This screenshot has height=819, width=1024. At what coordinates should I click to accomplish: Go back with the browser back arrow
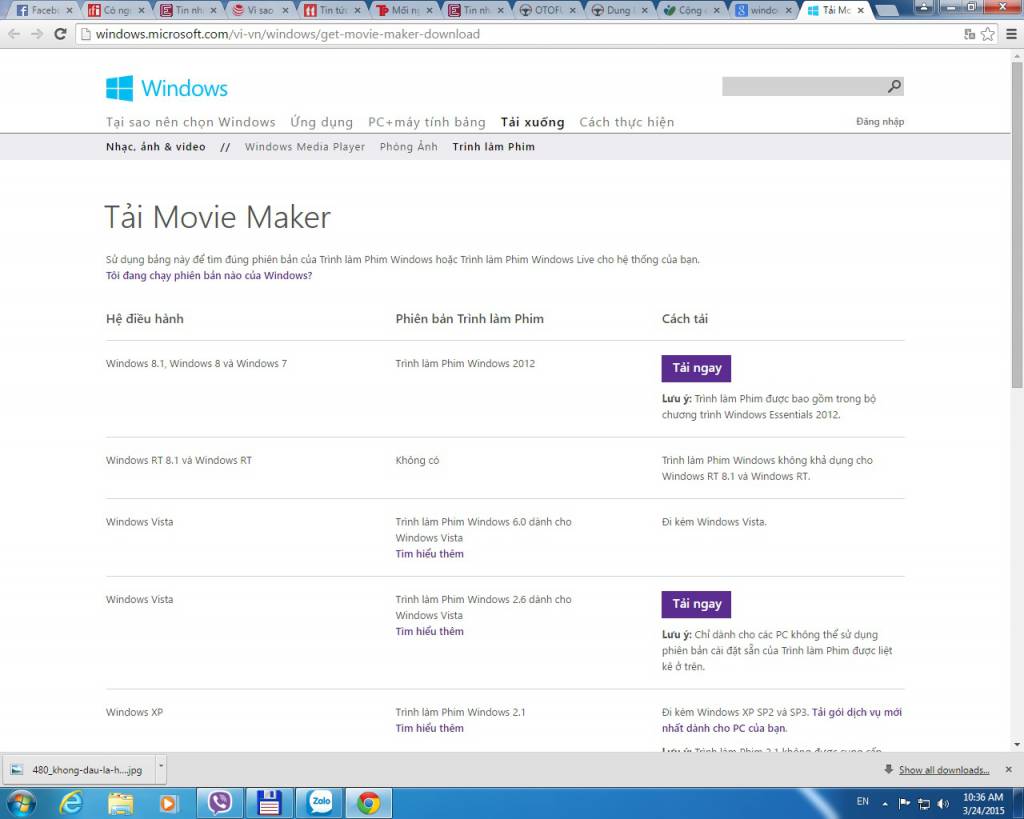pos(14,34)
